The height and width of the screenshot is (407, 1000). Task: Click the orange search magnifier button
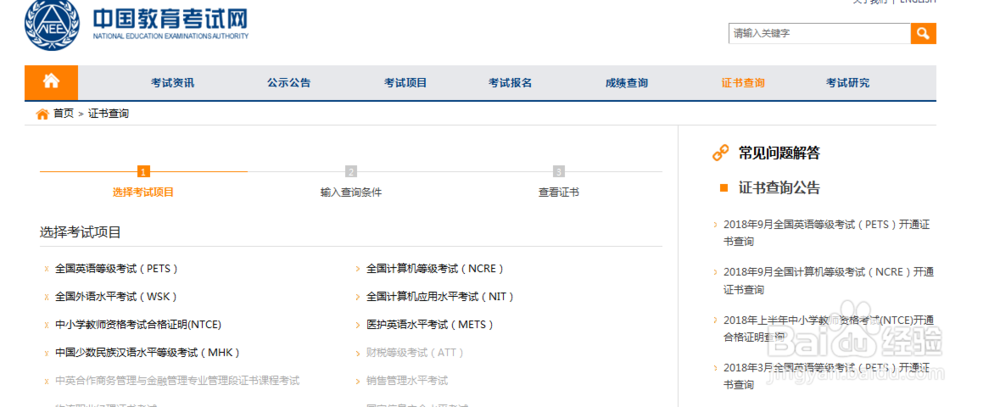[923, 33]
